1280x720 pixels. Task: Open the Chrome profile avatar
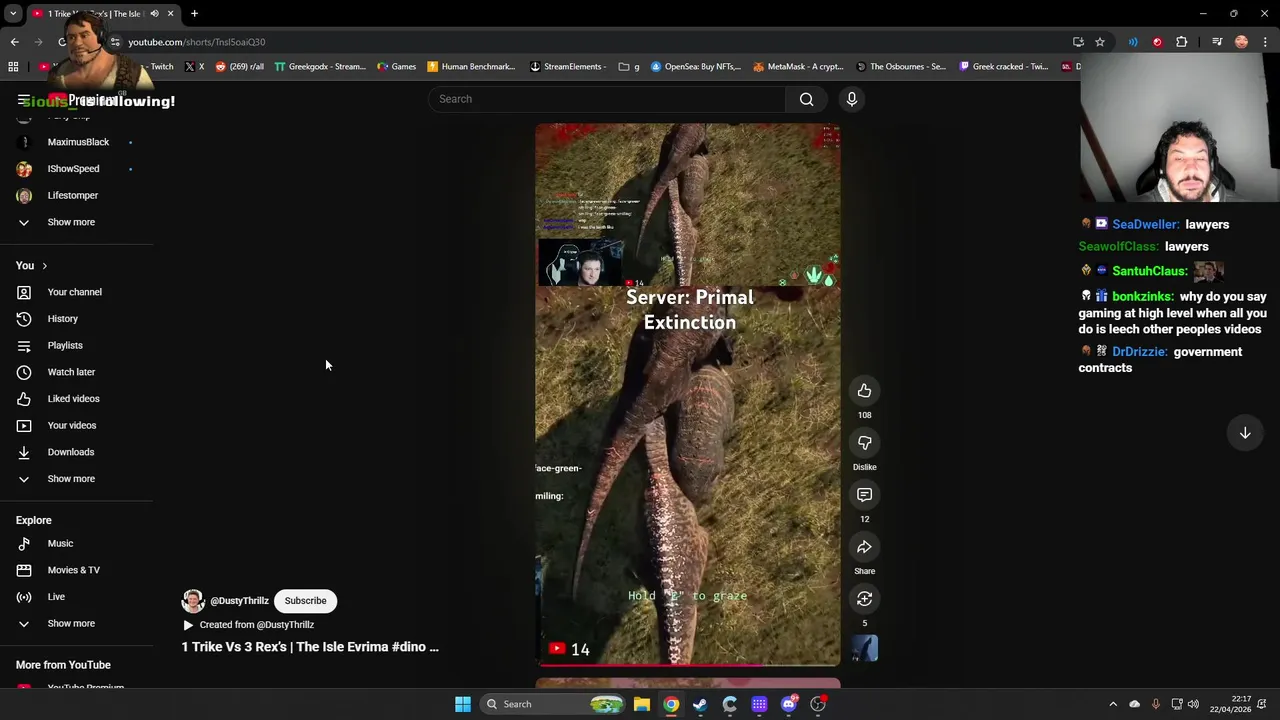(1241, 42)
